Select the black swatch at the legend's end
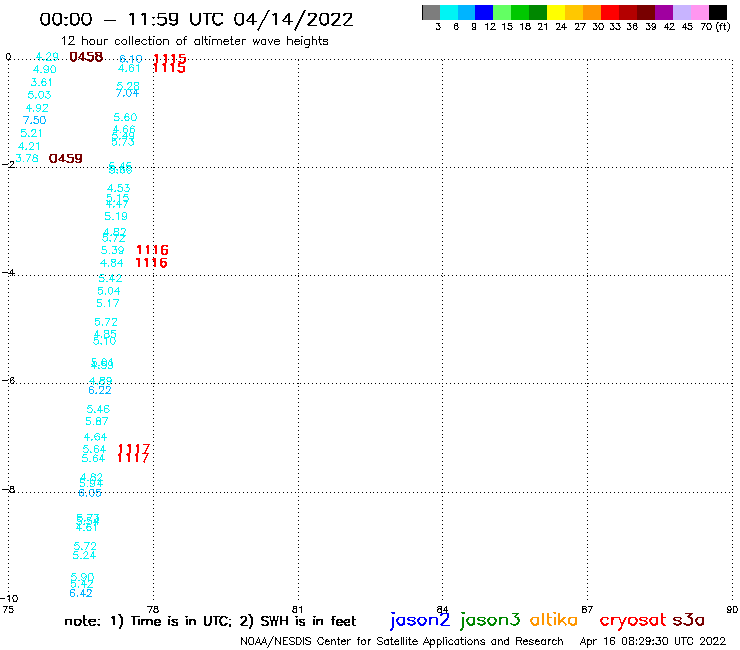The image size is (740, 650). click(x=718, y=12)
